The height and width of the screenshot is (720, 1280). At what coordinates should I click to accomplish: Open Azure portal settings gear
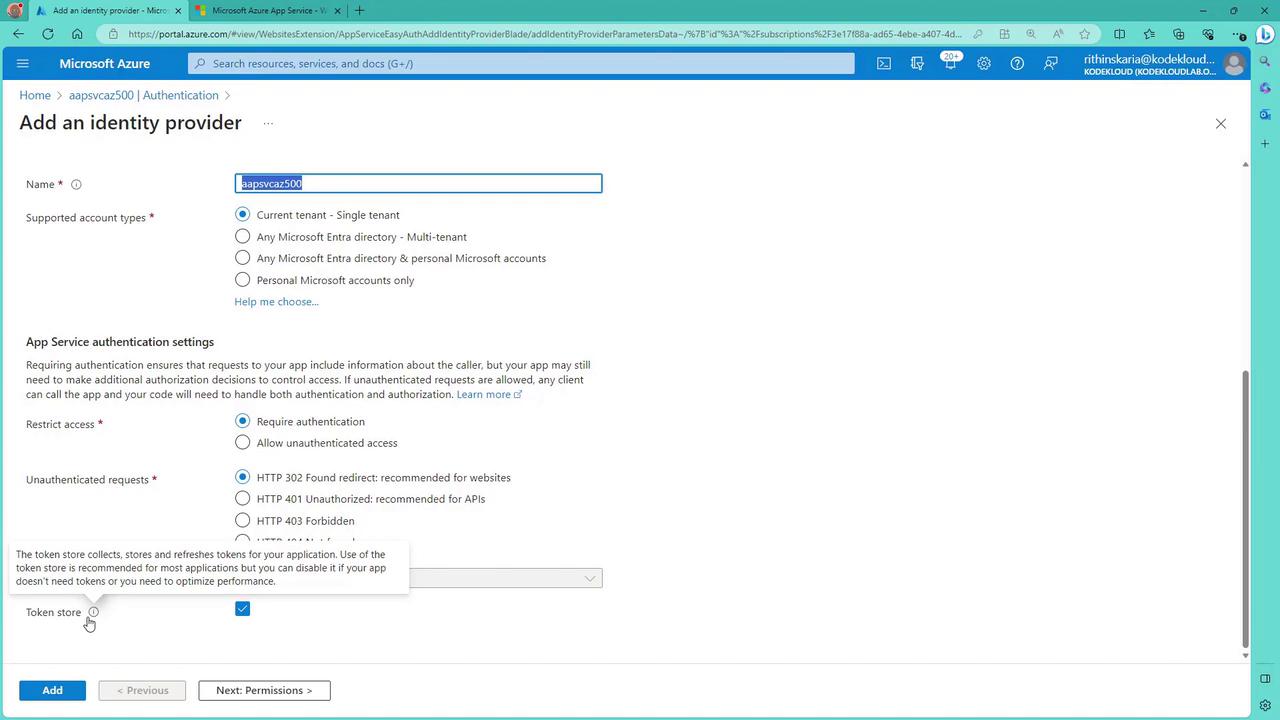point(984,63)
